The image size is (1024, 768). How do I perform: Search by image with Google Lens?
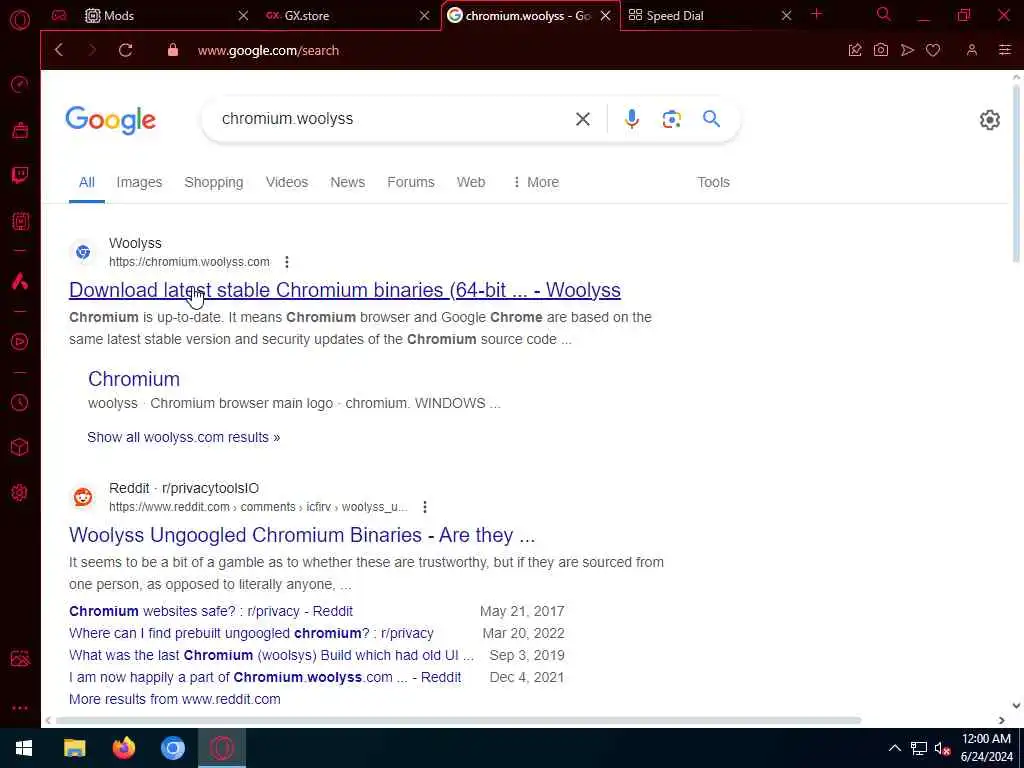tap(671, 119)
